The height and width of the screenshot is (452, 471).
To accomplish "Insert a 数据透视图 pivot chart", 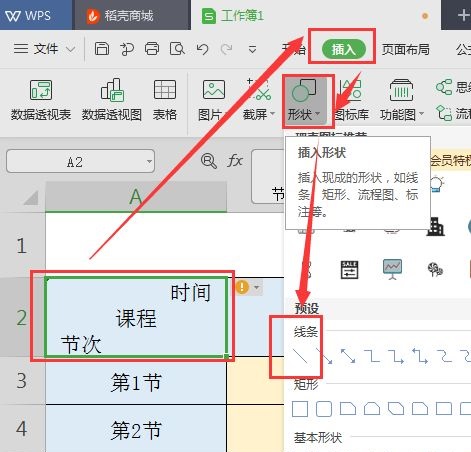I will point(112,100).
